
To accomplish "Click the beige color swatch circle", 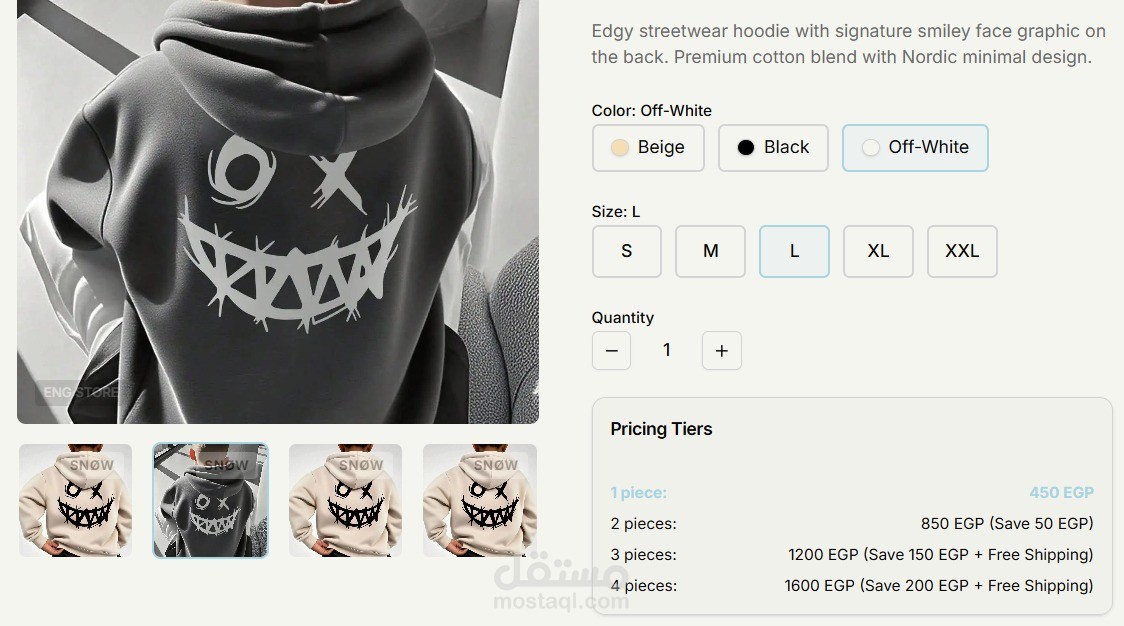I will 619,148.
